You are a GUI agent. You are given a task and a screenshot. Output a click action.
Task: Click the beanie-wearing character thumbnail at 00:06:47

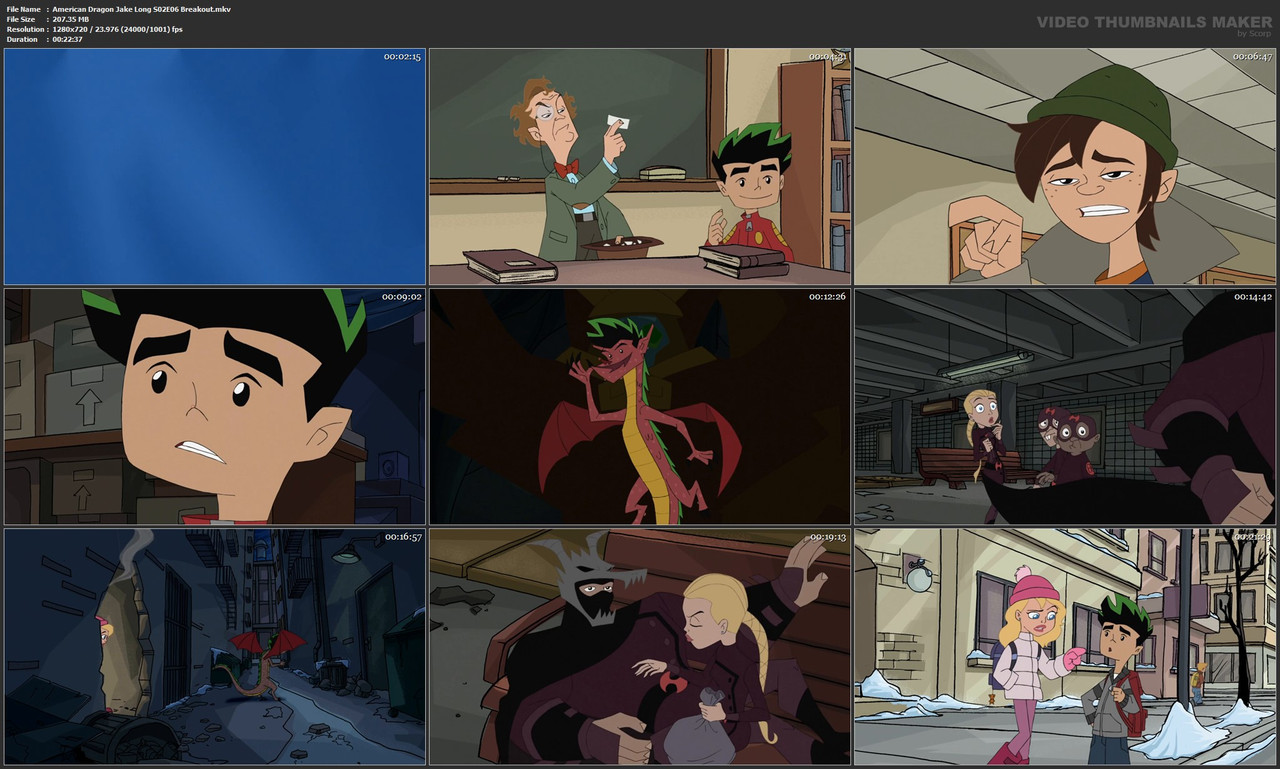coord(1063,165)
